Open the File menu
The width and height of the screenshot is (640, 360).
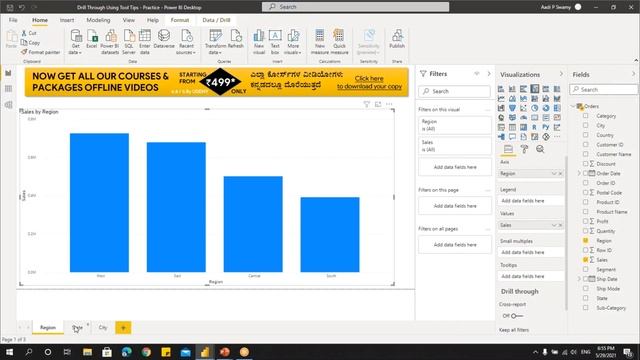tap(13, 20)
